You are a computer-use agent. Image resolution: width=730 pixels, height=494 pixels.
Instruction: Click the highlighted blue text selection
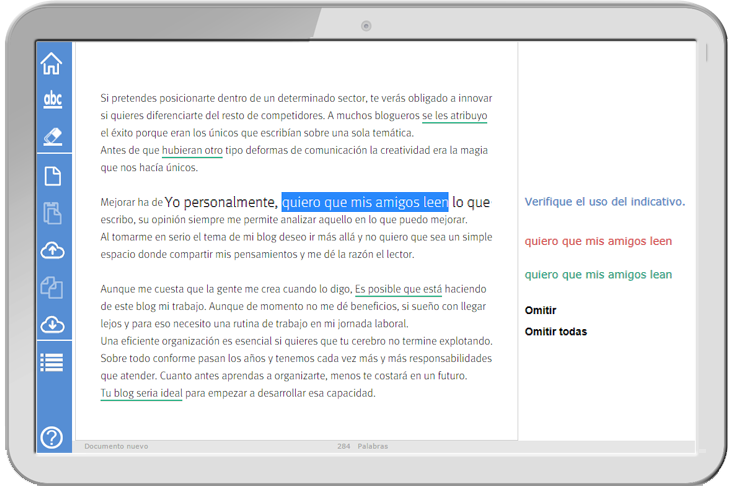coord(364,202)
